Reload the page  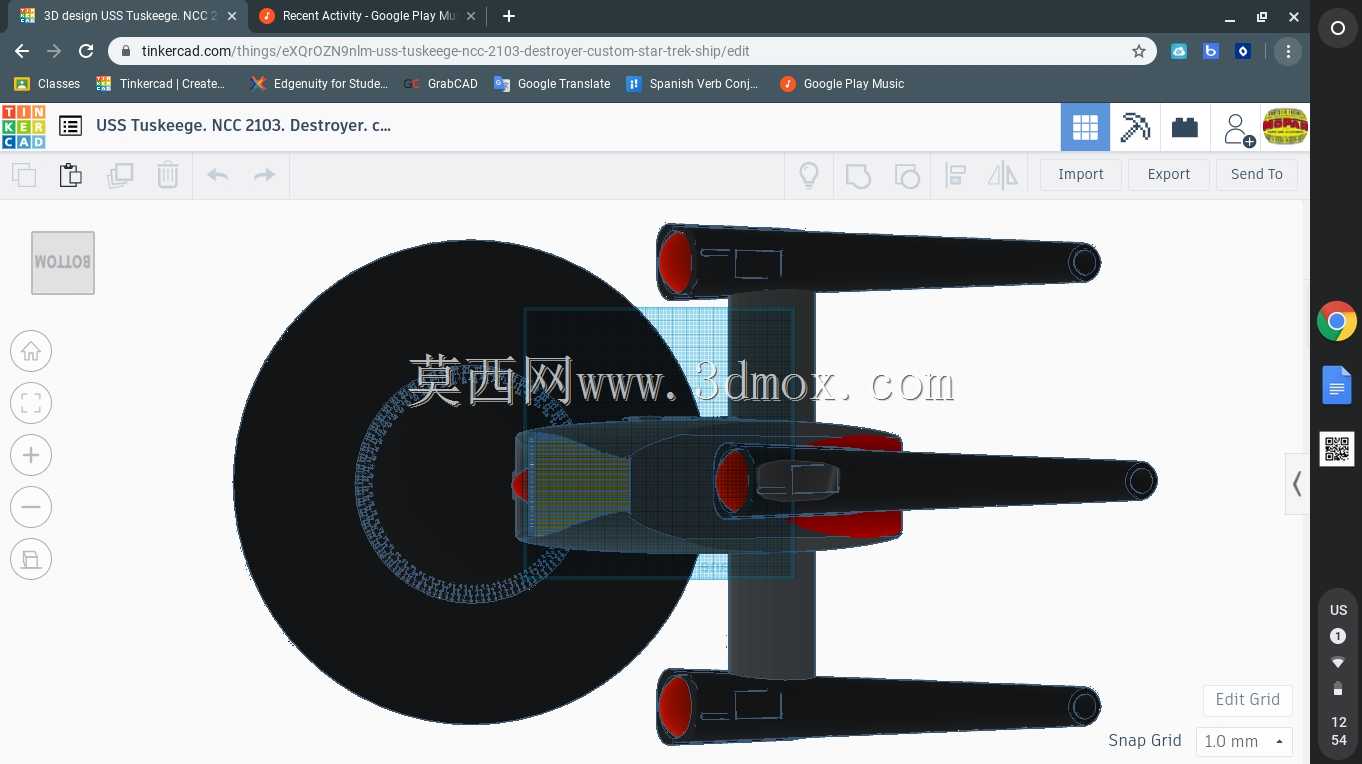click(86, 51)
